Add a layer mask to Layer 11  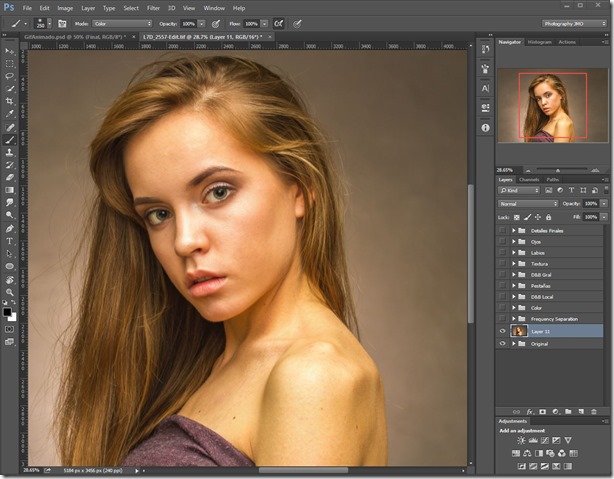[x=542, y=412]
